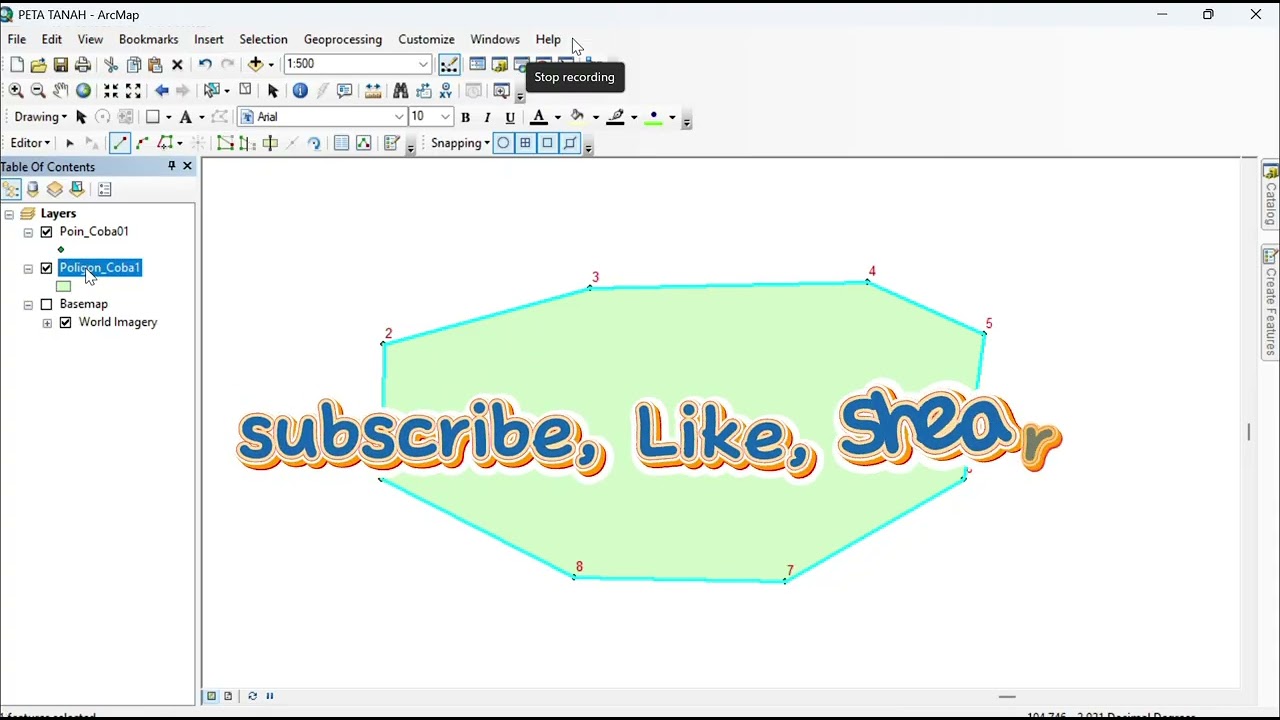Image resolution: width=1280 pixels, height=720 pixels.
Task: Switch to List By Selection view
Action: tap(77, 189)
